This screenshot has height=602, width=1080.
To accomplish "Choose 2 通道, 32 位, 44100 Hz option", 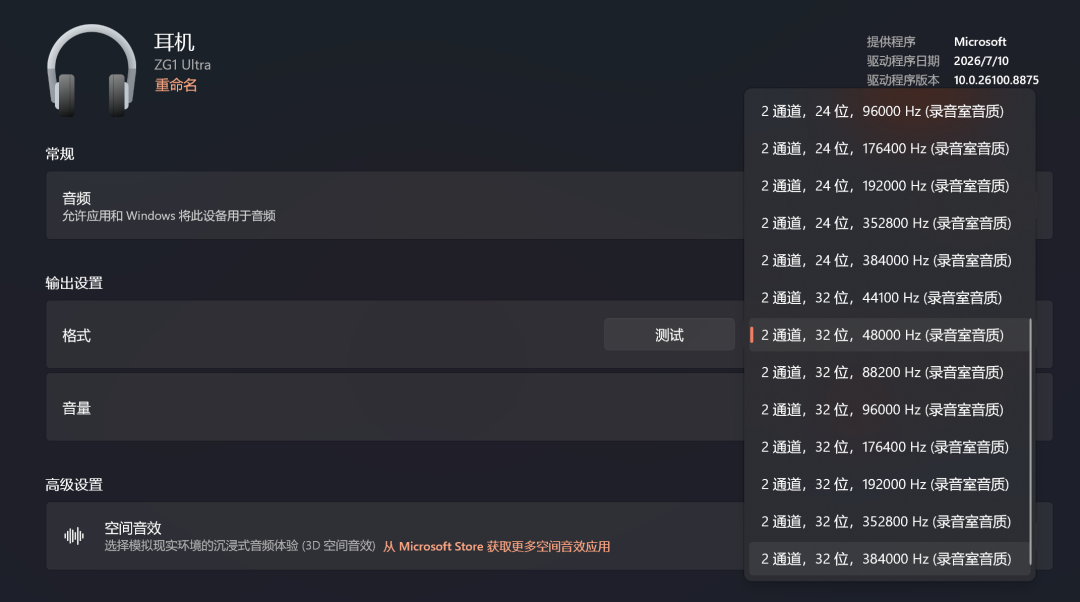I will [x=889, y=298].
